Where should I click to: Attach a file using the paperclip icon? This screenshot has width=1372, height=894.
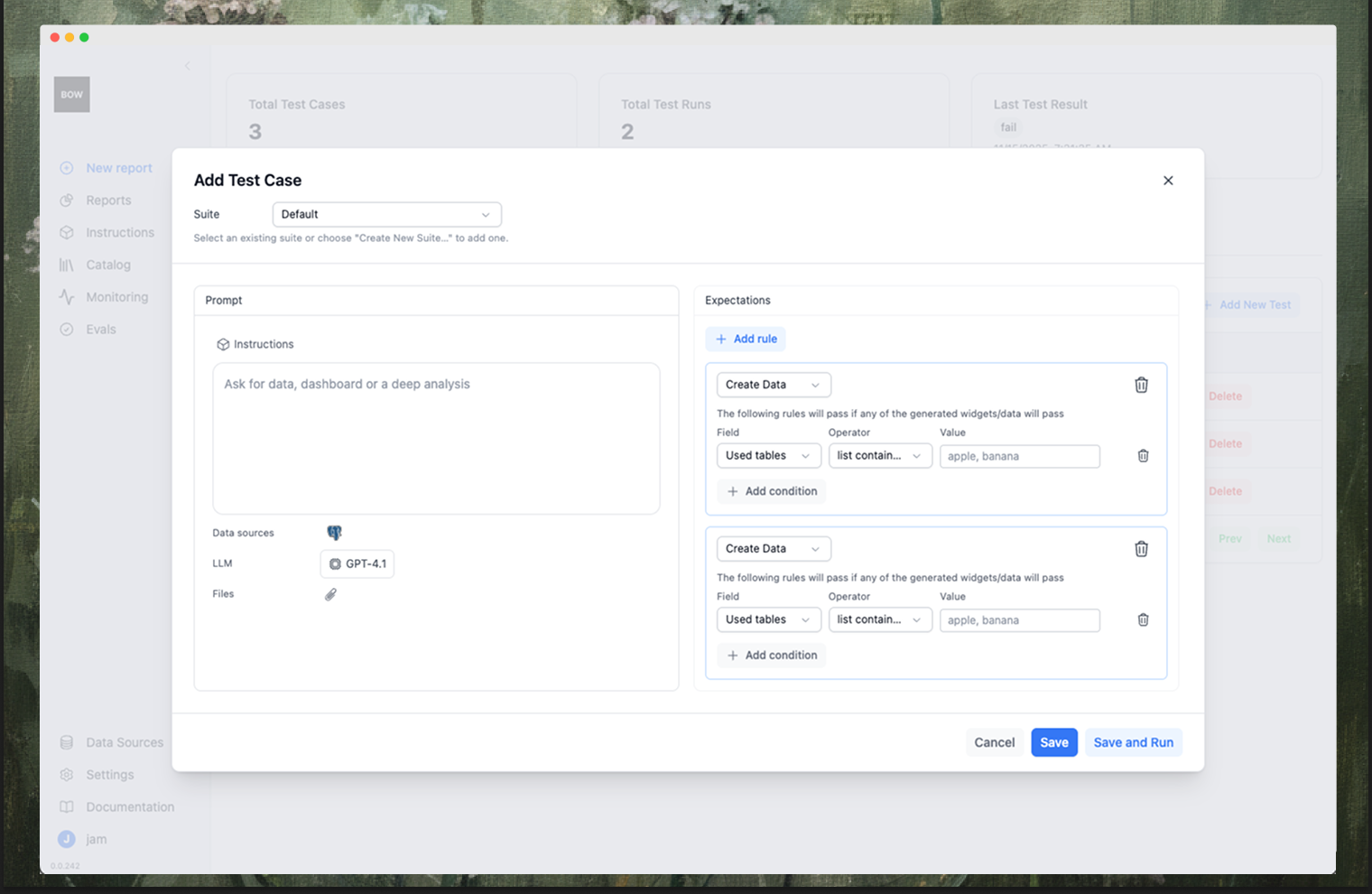(x=330, y=593)
